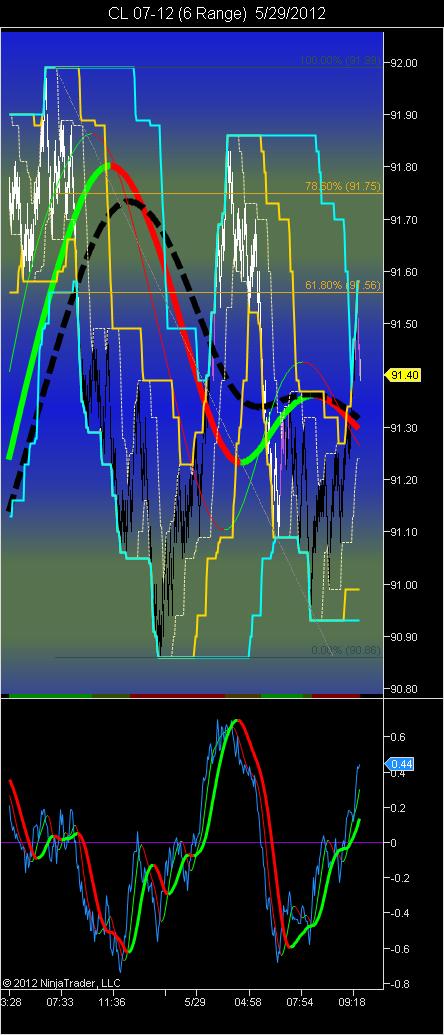Click the 5/29 date axis label
The image size is (444, 1035).
coord(195,1002)
